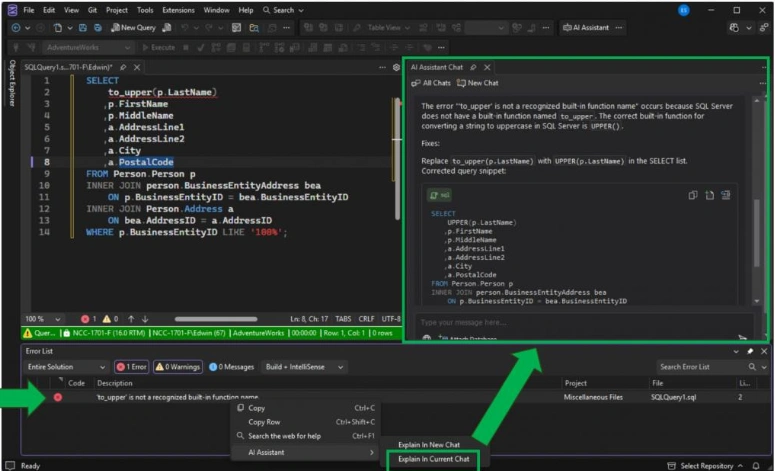This screenshot has height=471, width=775.
Task: Click the All Chats button
Action: [431, 83]
